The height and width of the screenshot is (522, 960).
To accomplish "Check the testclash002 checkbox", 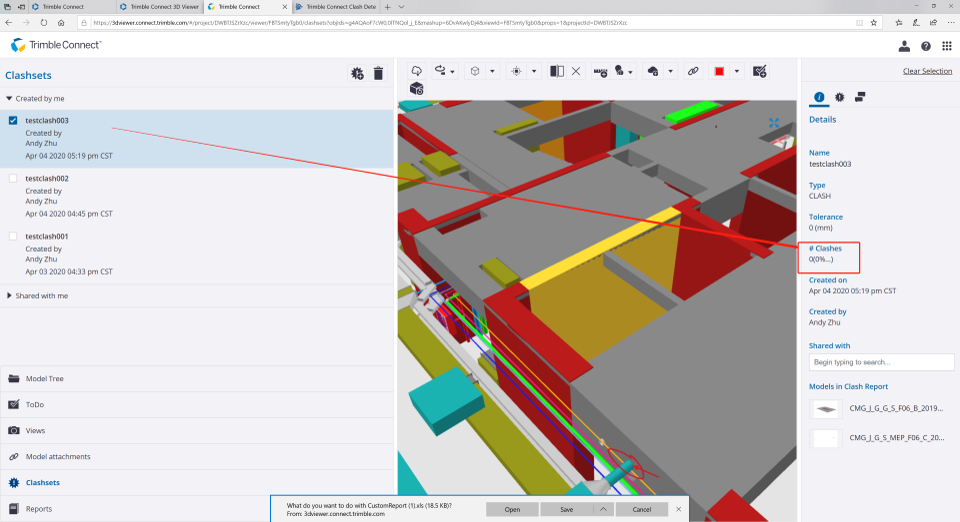I will tap(13, 179).
